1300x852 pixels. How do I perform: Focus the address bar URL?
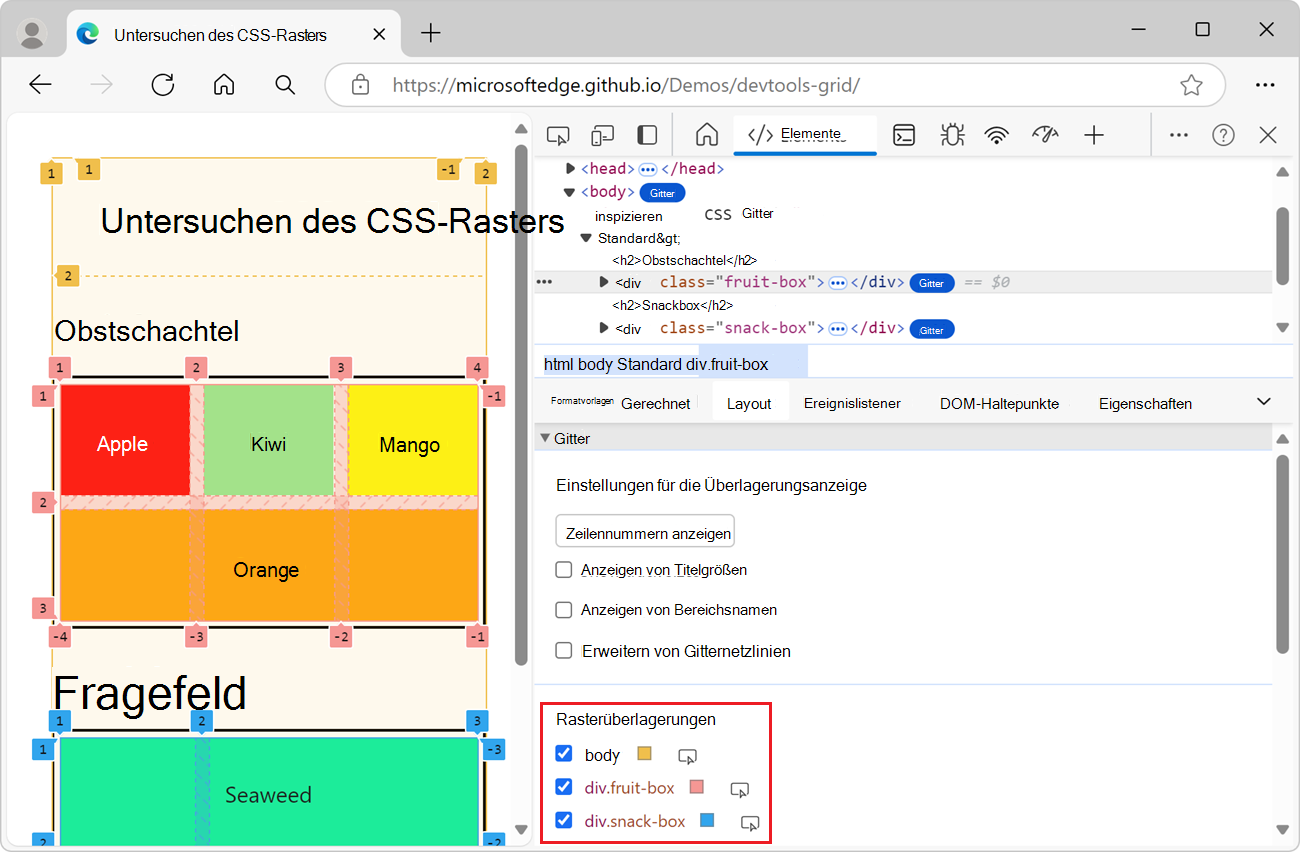(x=626, y=85)
